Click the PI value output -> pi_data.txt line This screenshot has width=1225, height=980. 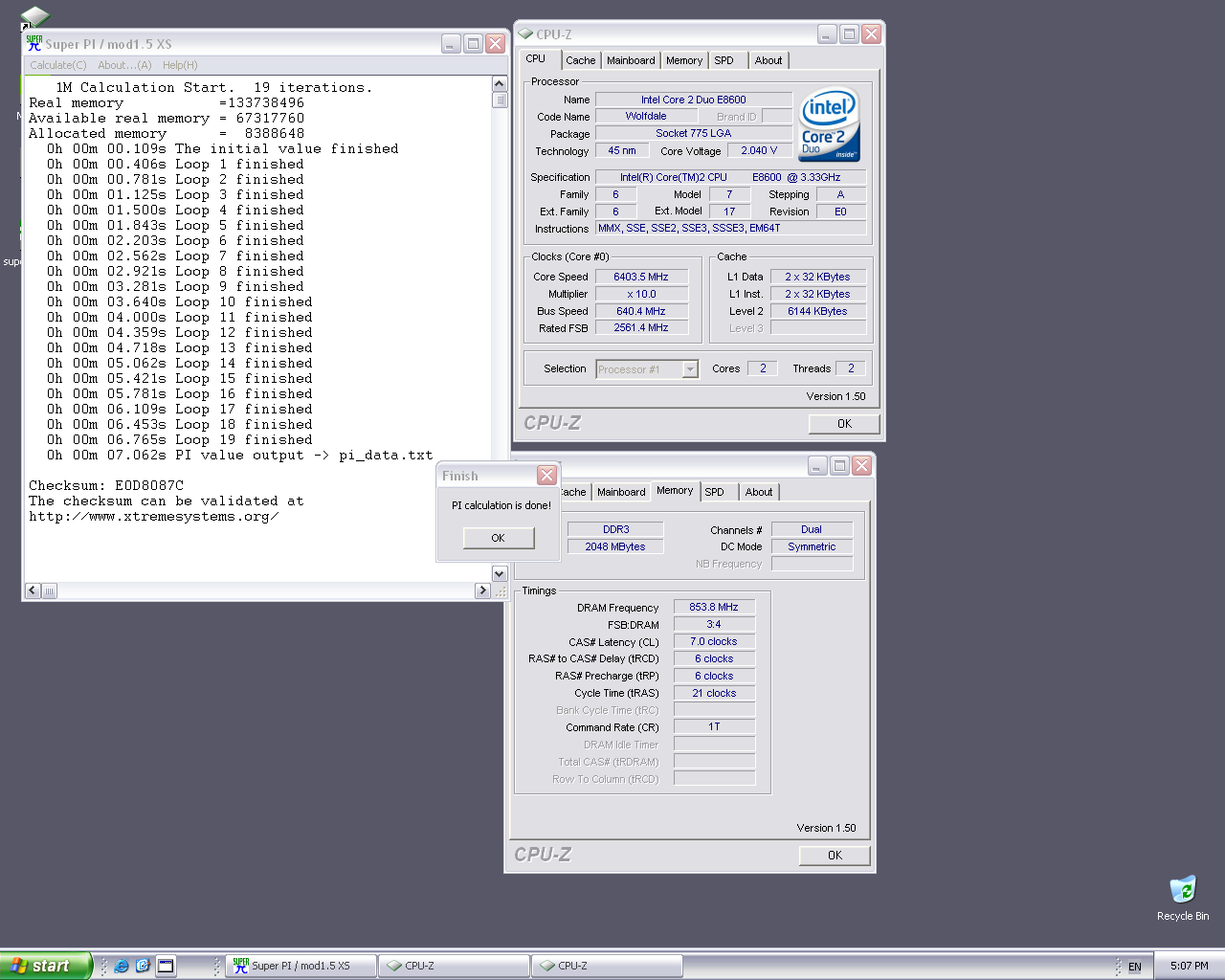pos(240,456)
